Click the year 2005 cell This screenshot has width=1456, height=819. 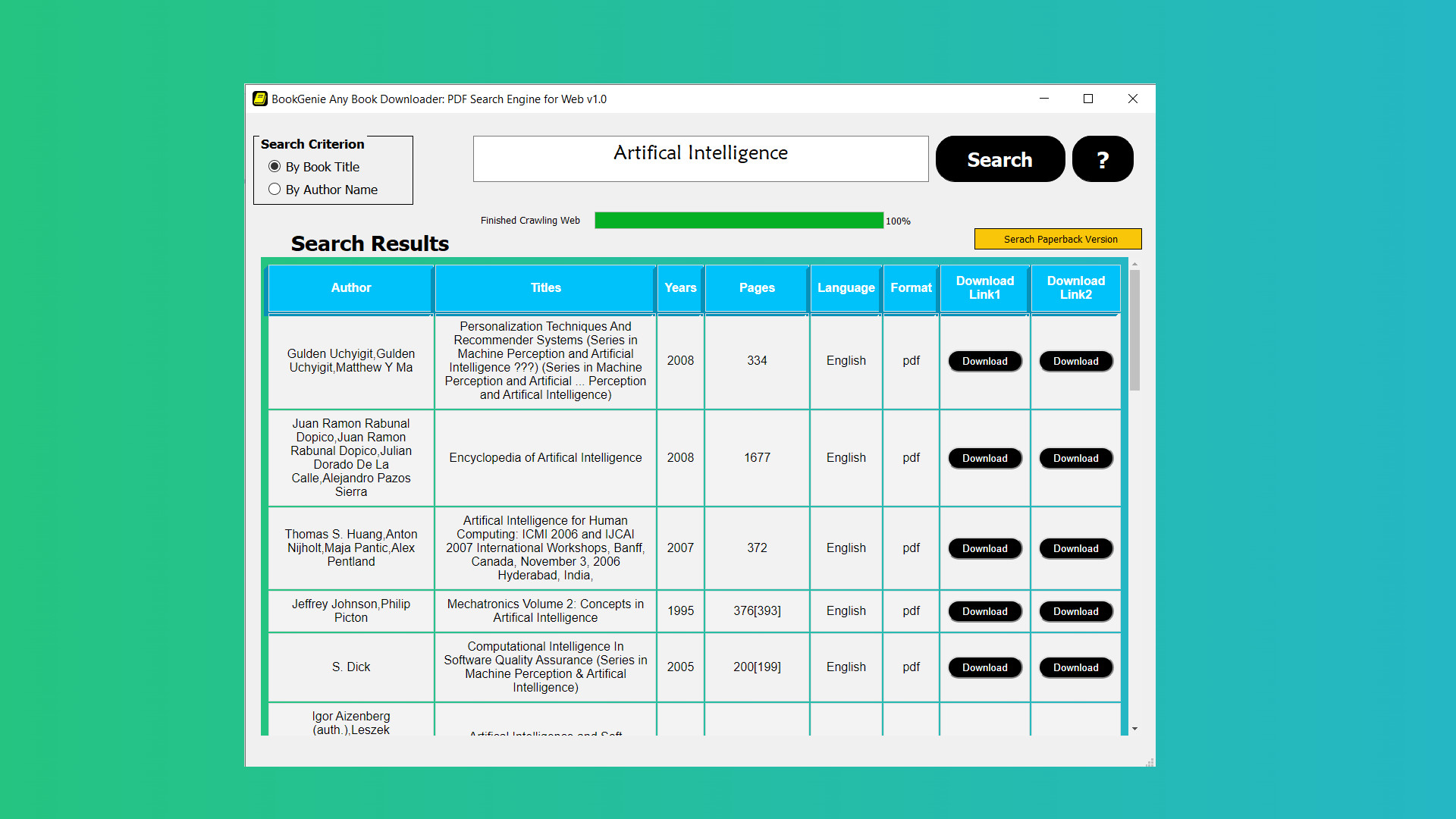pos(680,667)
